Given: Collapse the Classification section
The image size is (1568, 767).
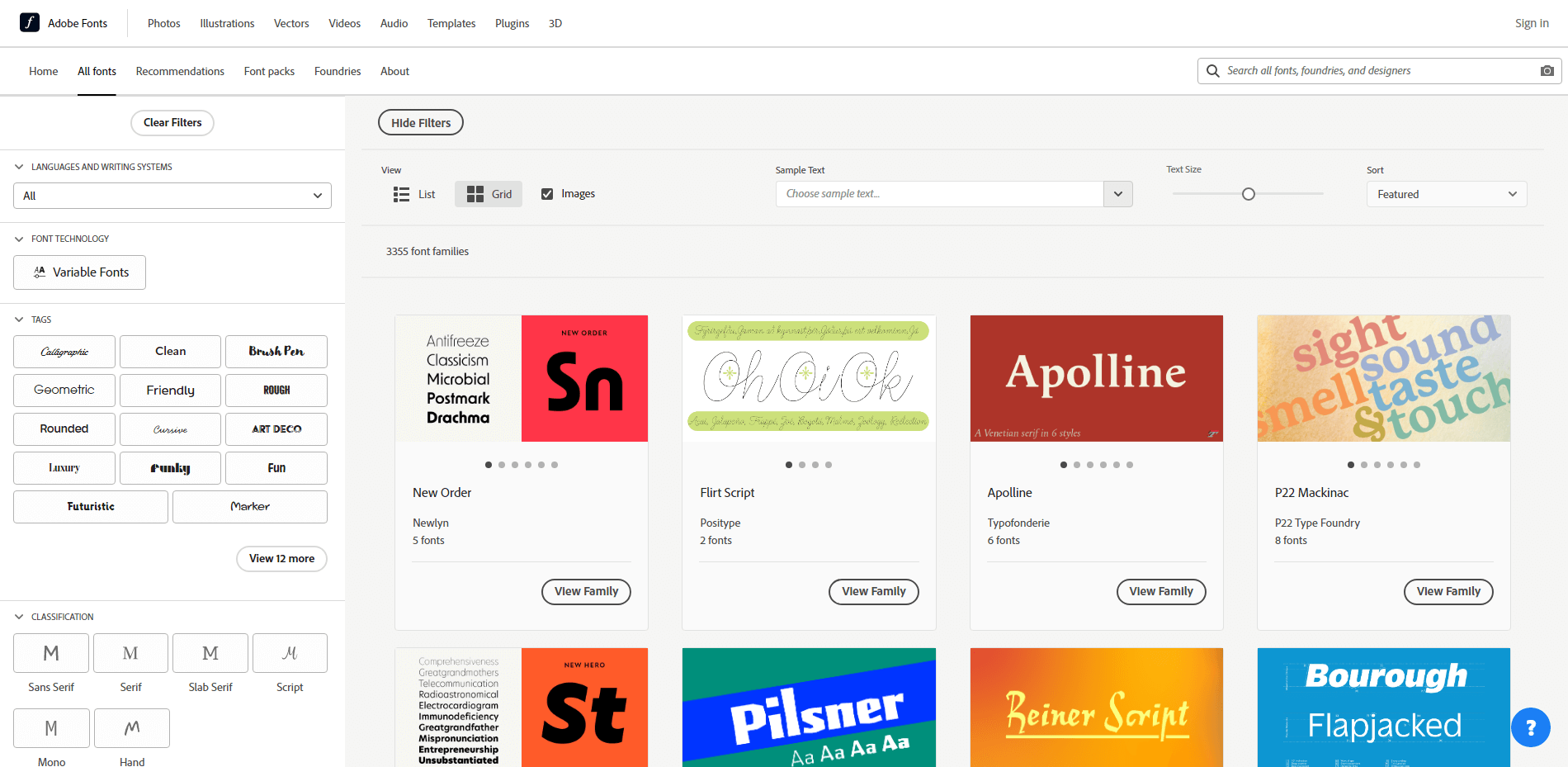Looking at the screenshot, I should pyautogui.click(x=19, y=617).
